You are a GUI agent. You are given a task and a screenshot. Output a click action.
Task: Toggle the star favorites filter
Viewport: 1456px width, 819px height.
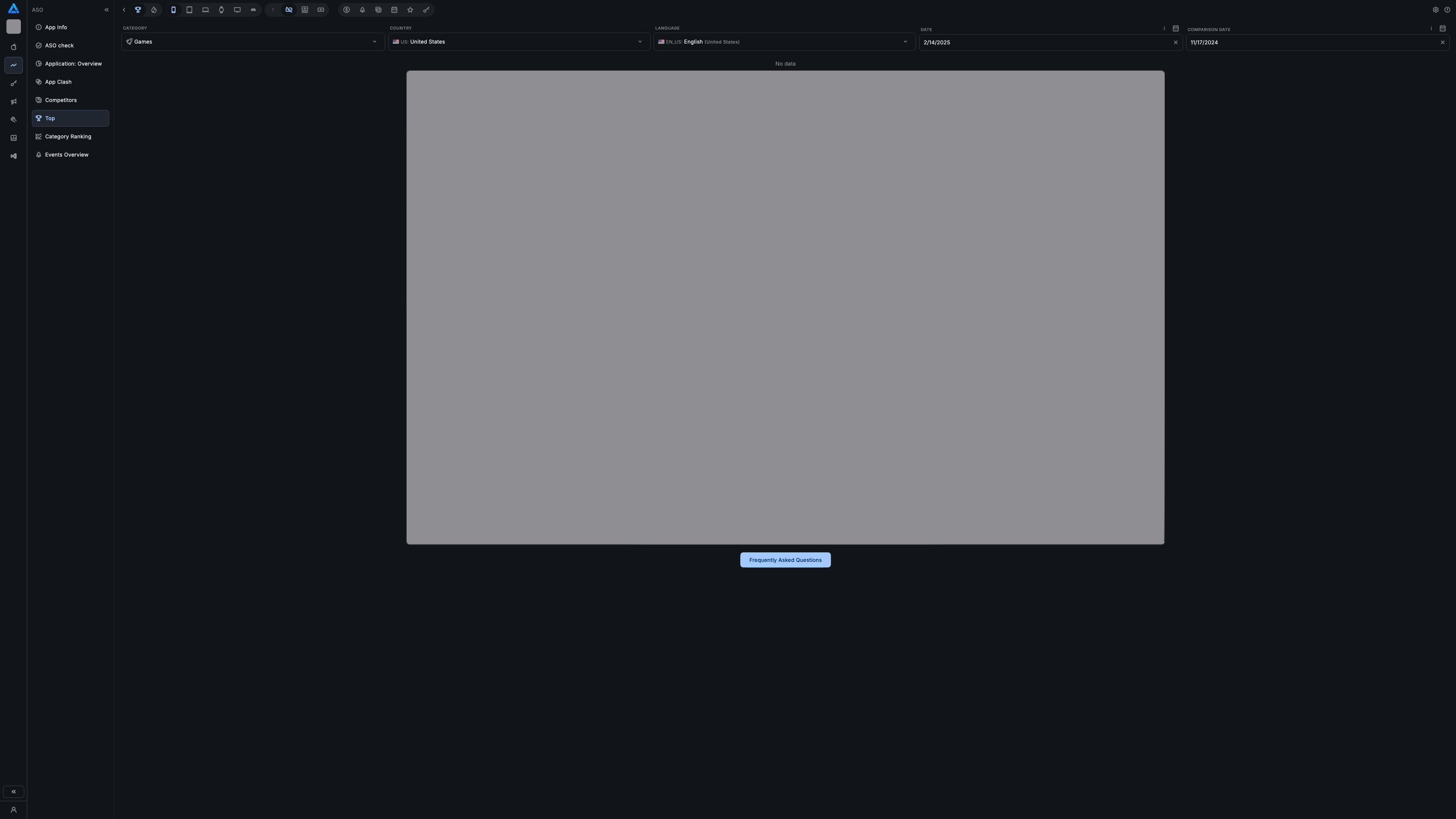[x=410, y=9]
